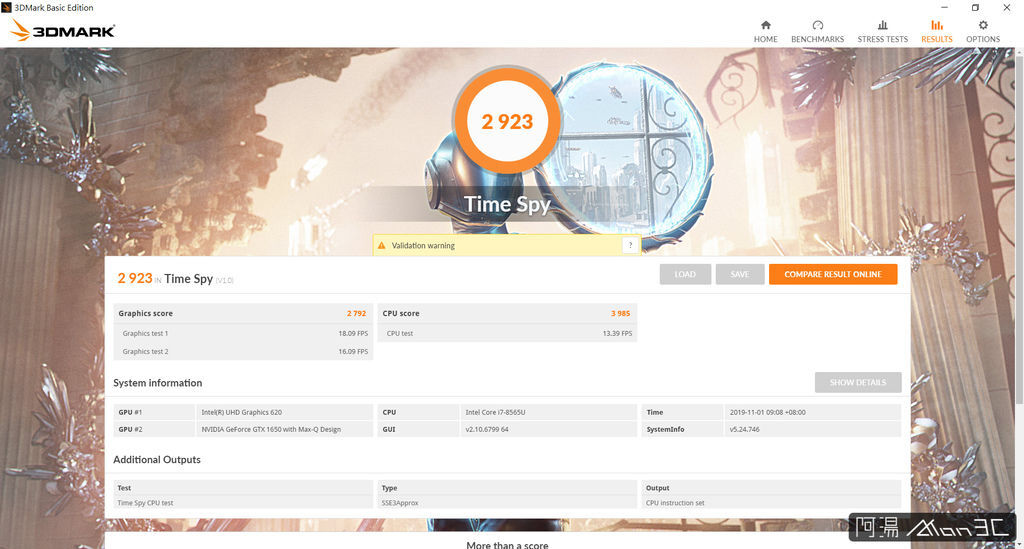Screen dimensions: 1024x549
Task: Click the SSE3Approx type cell
Action: tap(507, 503)
